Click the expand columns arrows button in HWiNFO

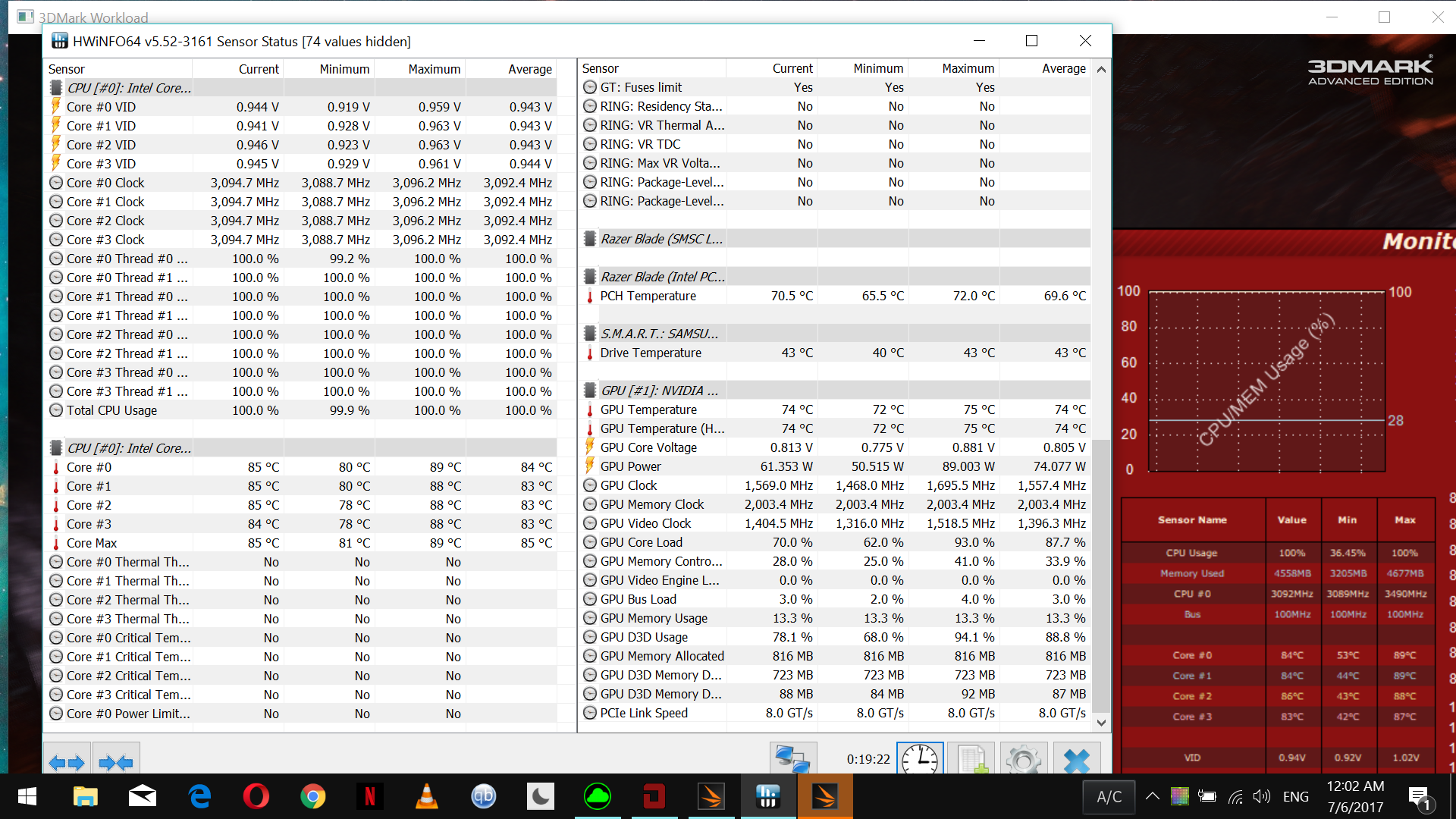click(x=67, y=761)
